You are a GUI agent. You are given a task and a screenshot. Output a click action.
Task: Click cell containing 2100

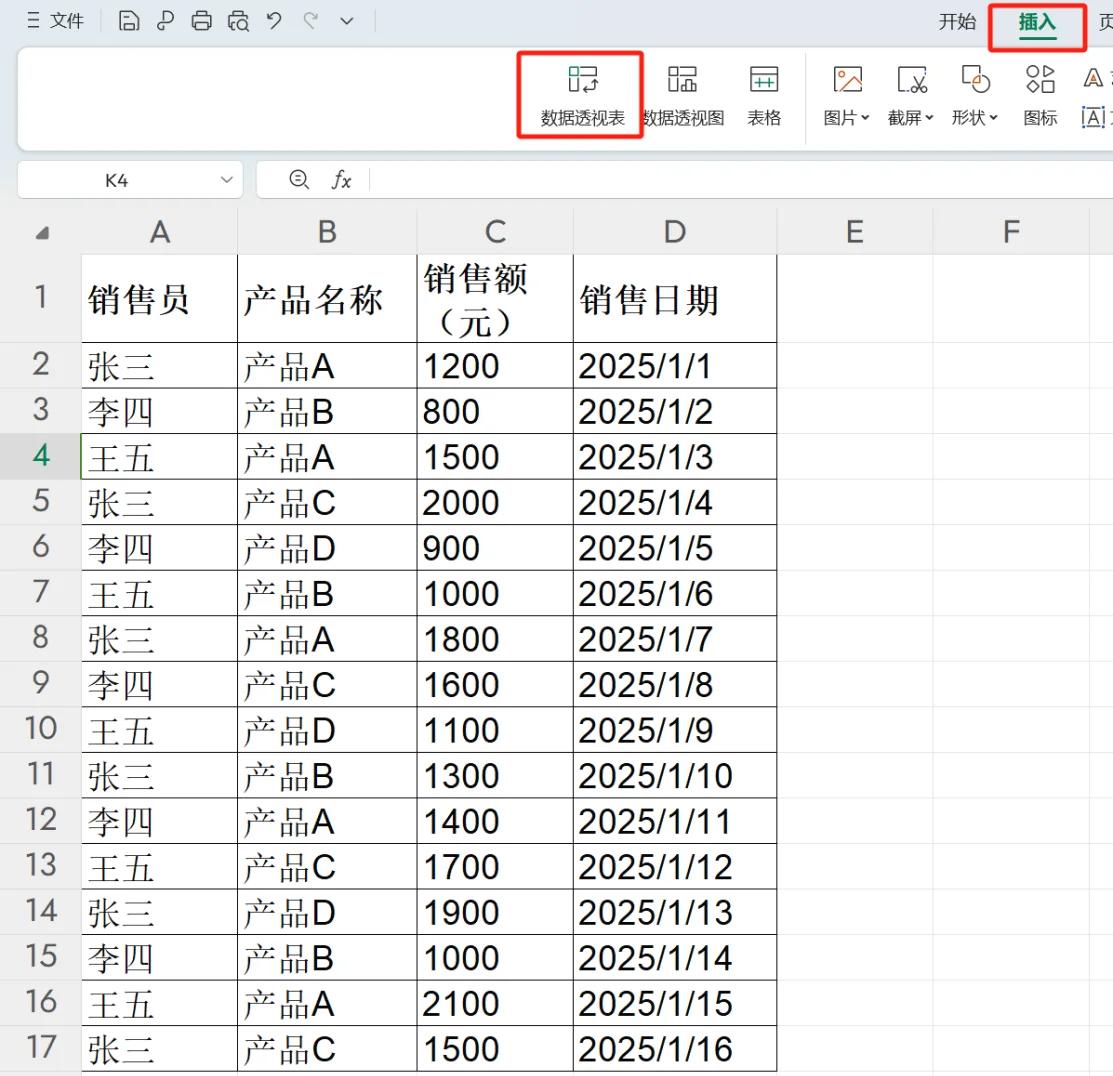495,1003
